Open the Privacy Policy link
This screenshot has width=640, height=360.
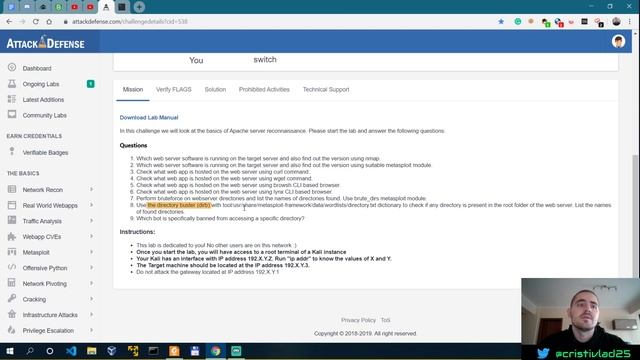358,320
